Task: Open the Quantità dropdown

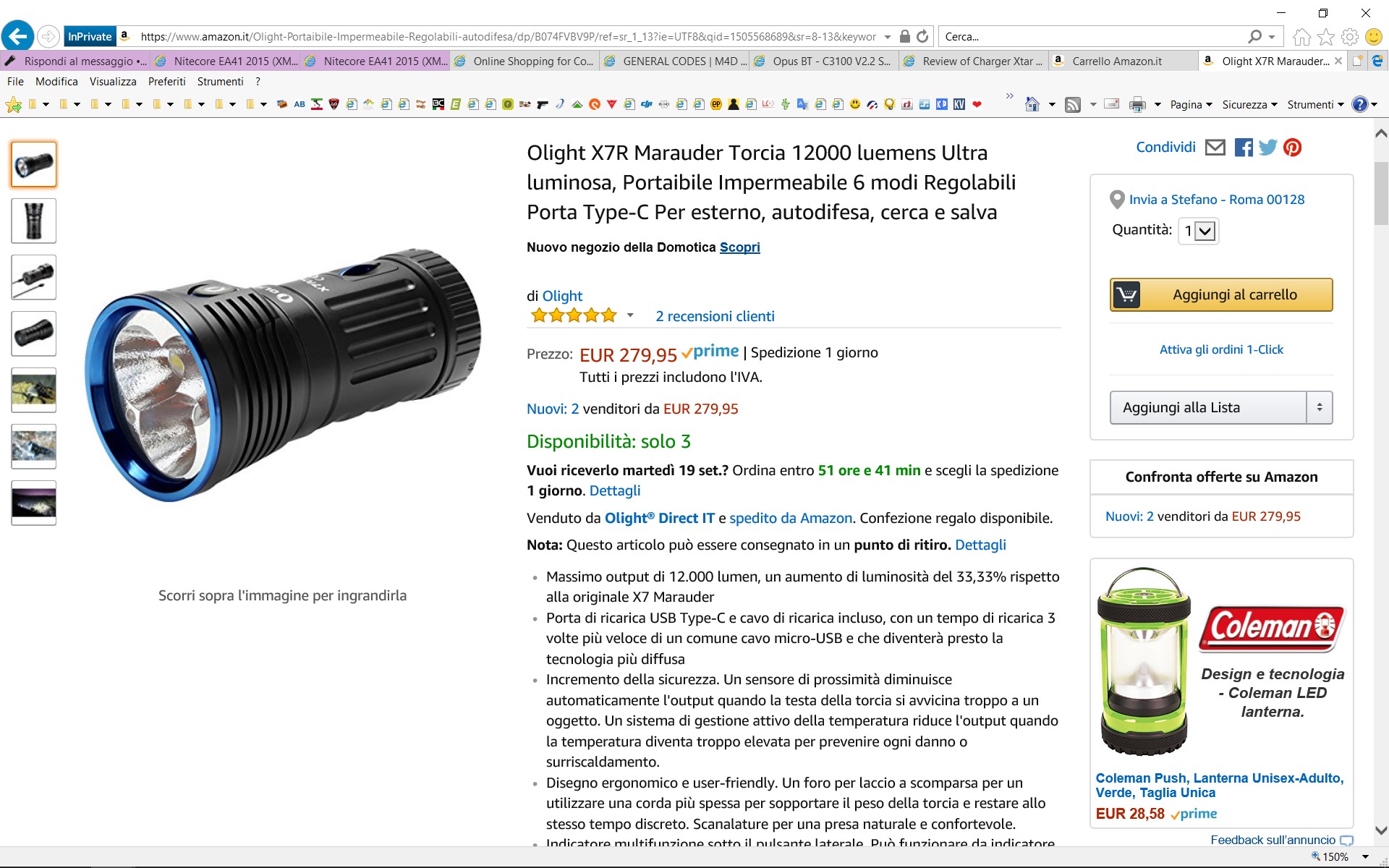Action: 1198,231
